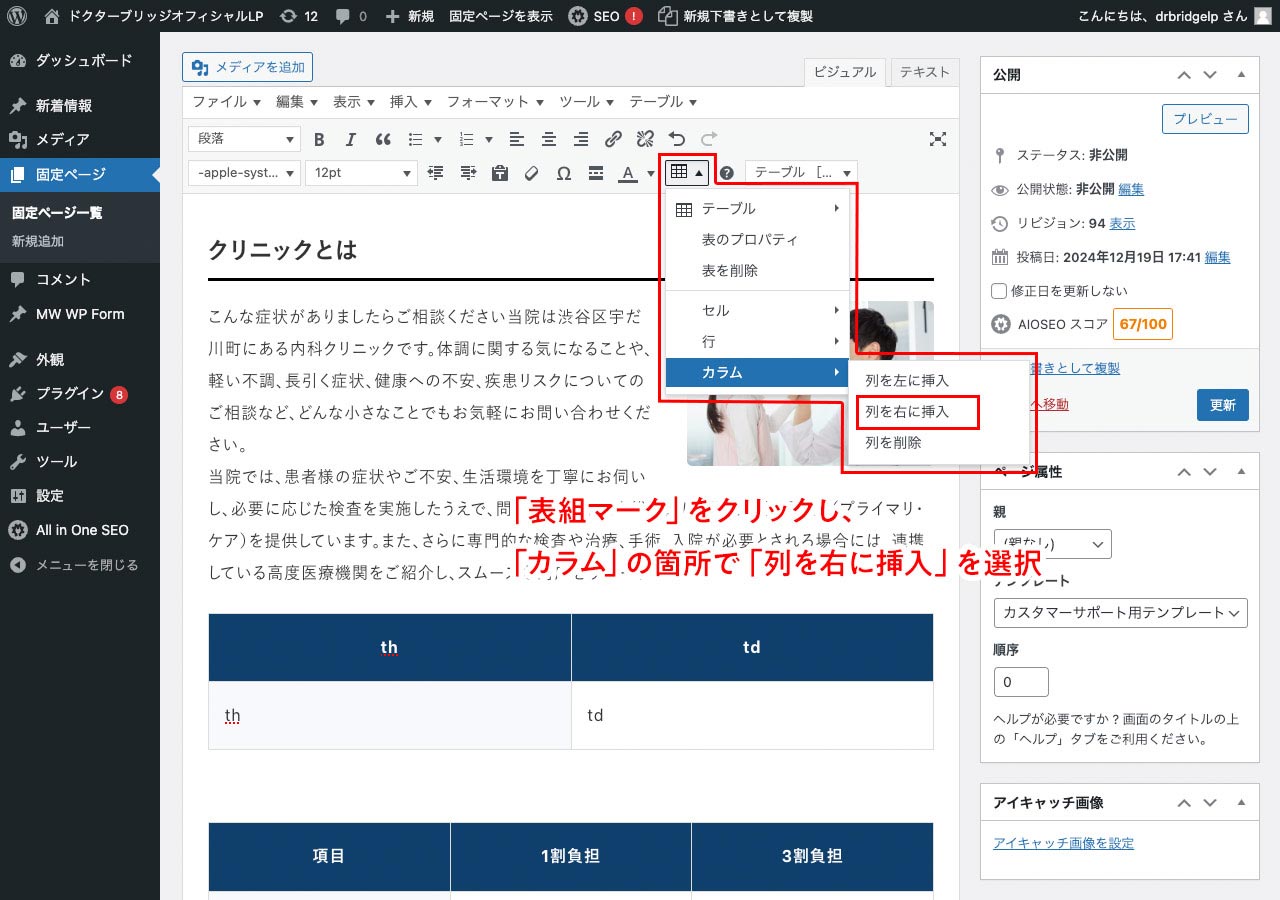The image size is (1280, 900).
Task: Apply italic formatting
Action: point(351,140)
